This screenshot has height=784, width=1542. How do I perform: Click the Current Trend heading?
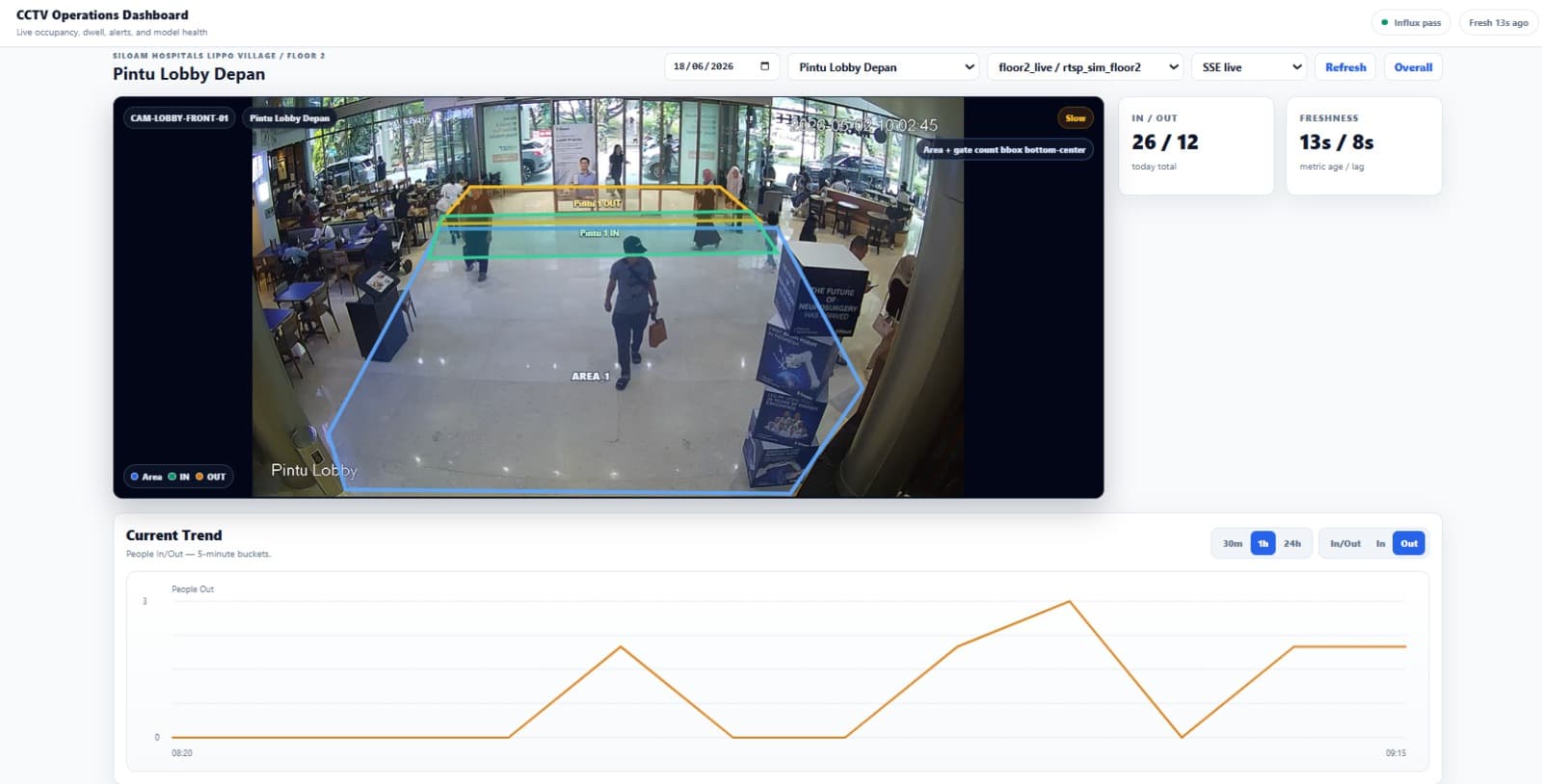[173, 536]
